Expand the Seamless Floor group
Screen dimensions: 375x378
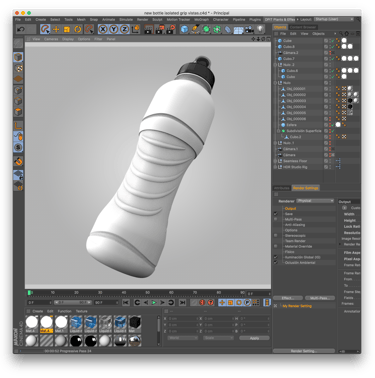[276, 161]
